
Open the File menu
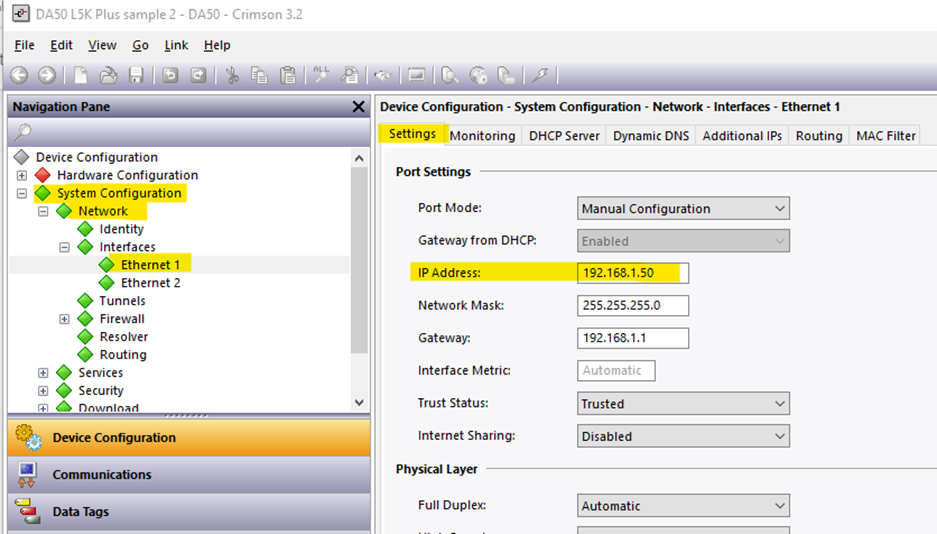click(25, 45)
